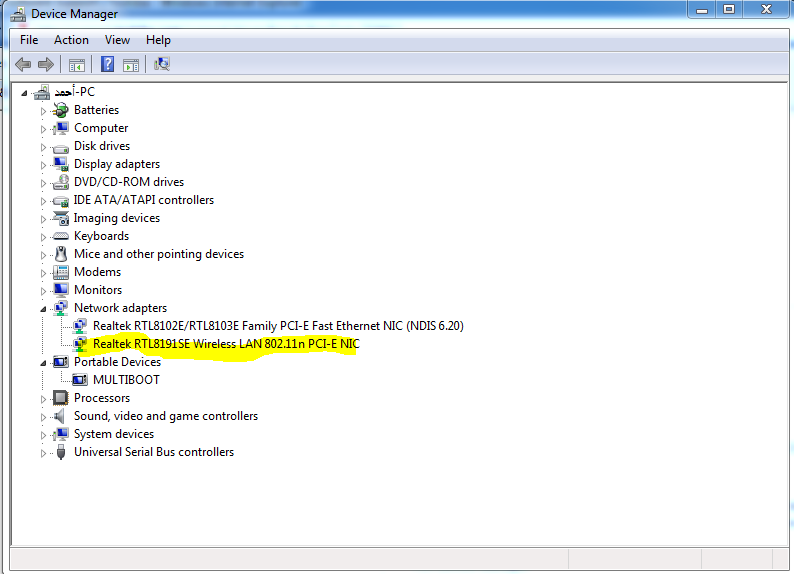The image size is (794, 574).
Task: Select the Processors label
Action: (x=102, y=398)
